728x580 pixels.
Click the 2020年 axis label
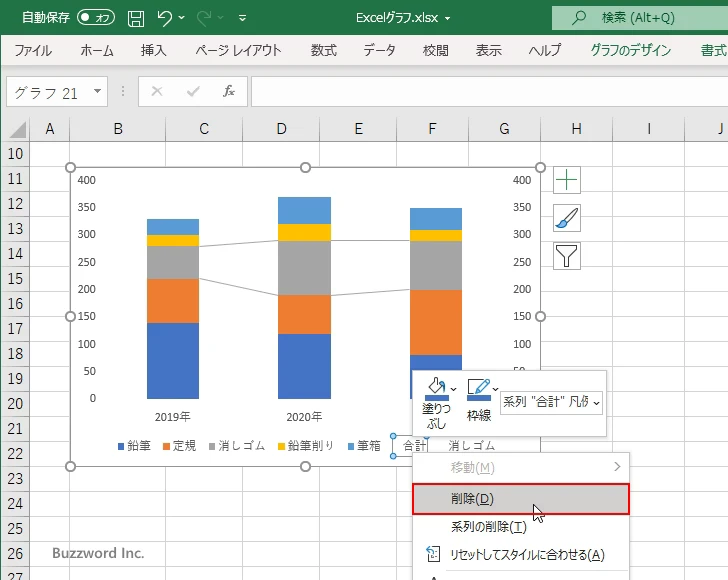304,417
